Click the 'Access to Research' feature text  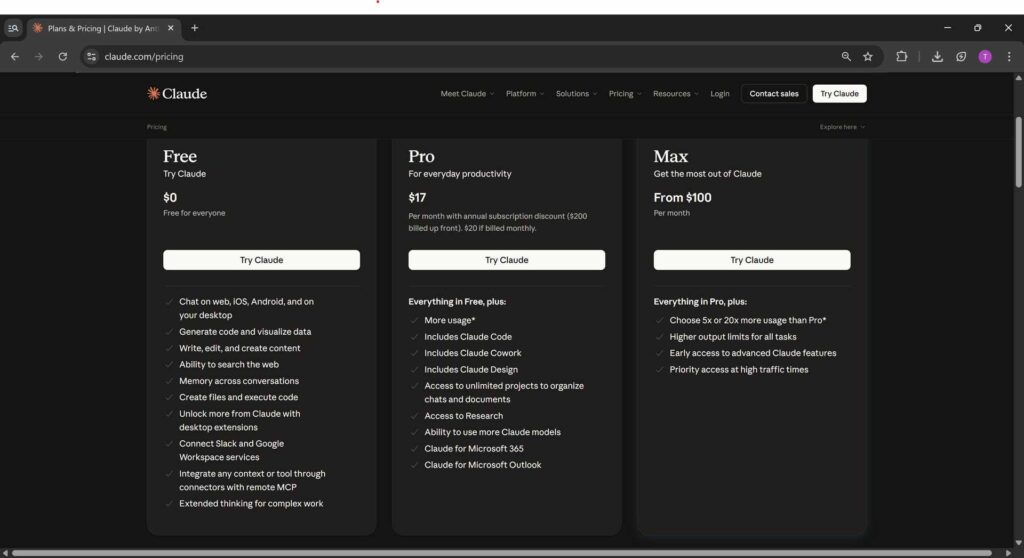point(464,416)
